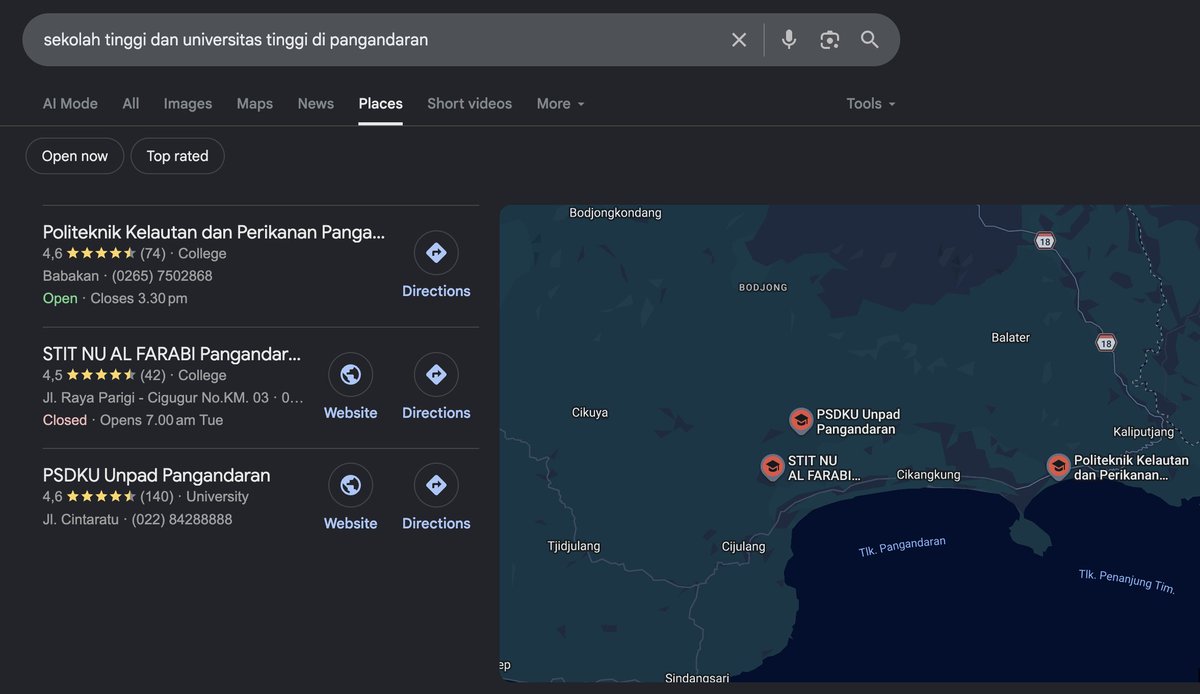Select the Places tab

point(381,103)
